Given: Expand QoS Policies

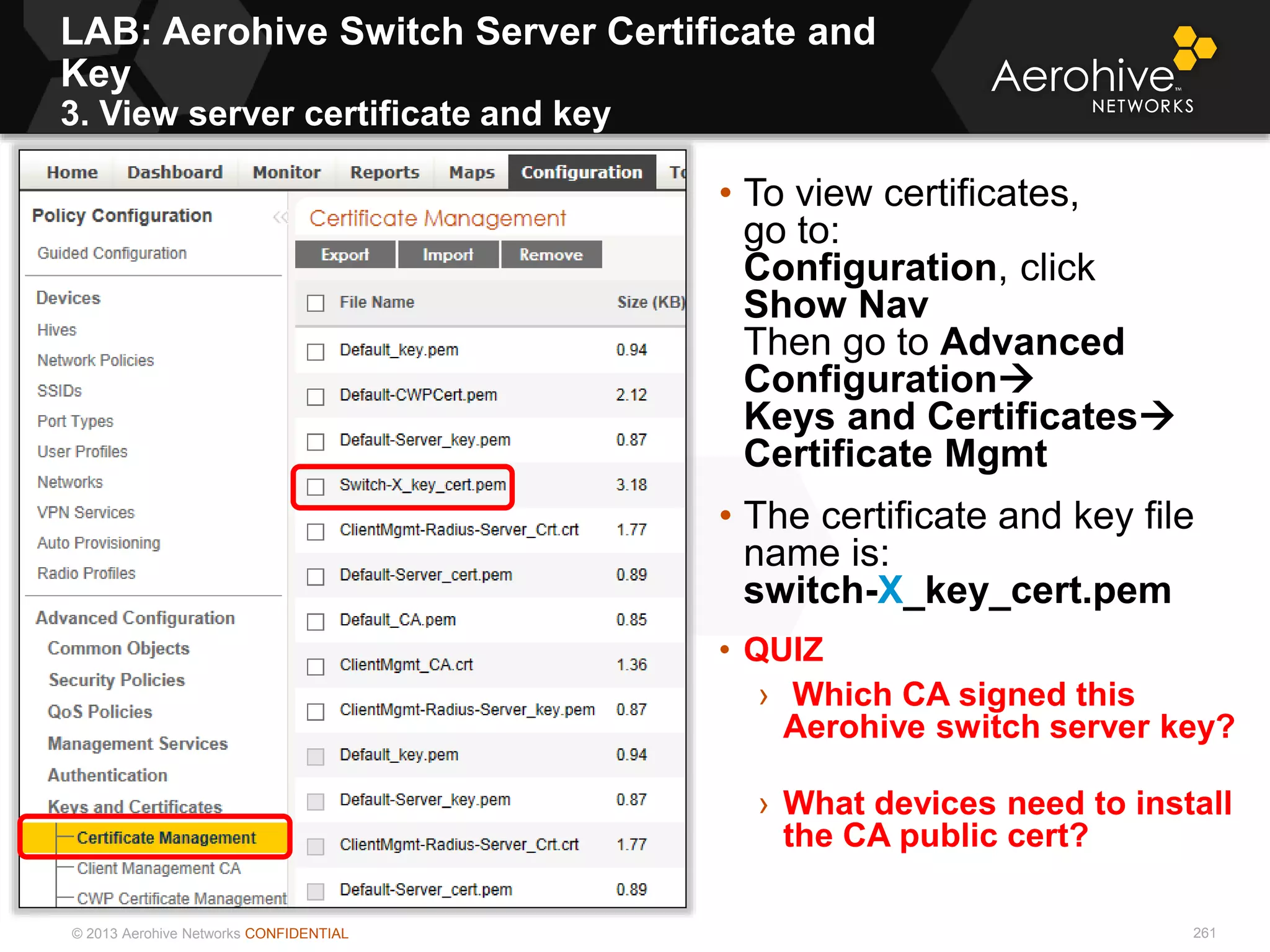Looking at the screenshot, I should pos(100,712).
